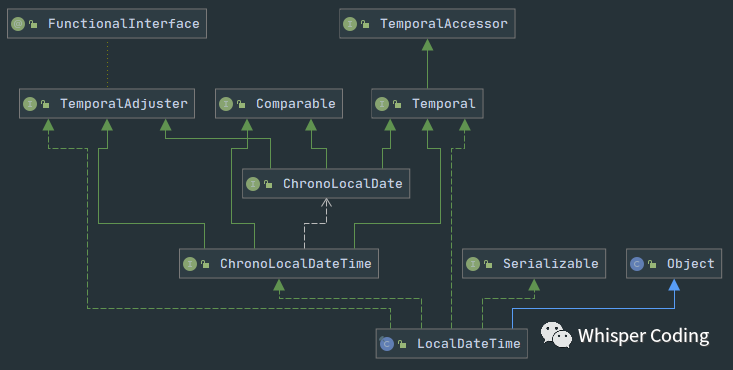733x370 pixels.
Task: Click the lock icon beside Object
Action: pyautogui.click(x=652, y=264)
